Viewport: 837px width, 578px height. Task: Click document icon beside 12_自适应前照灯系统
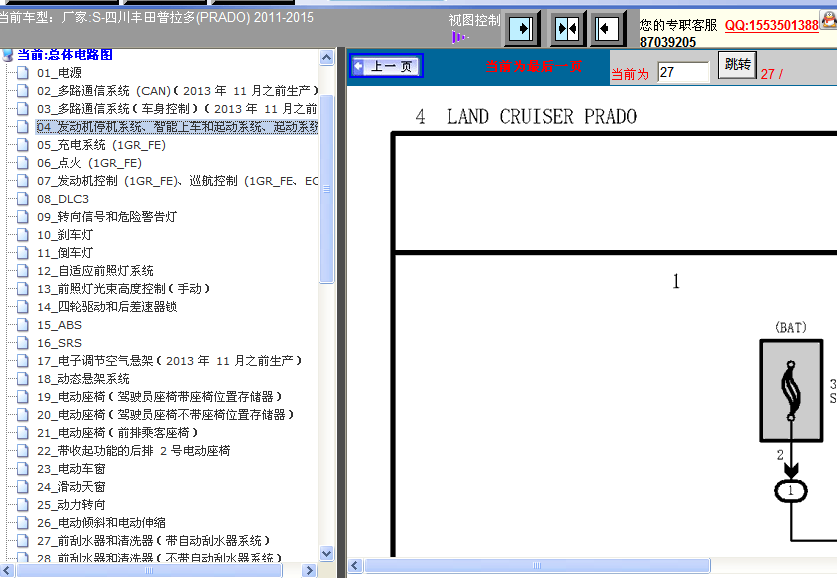(x=22, y=271)
